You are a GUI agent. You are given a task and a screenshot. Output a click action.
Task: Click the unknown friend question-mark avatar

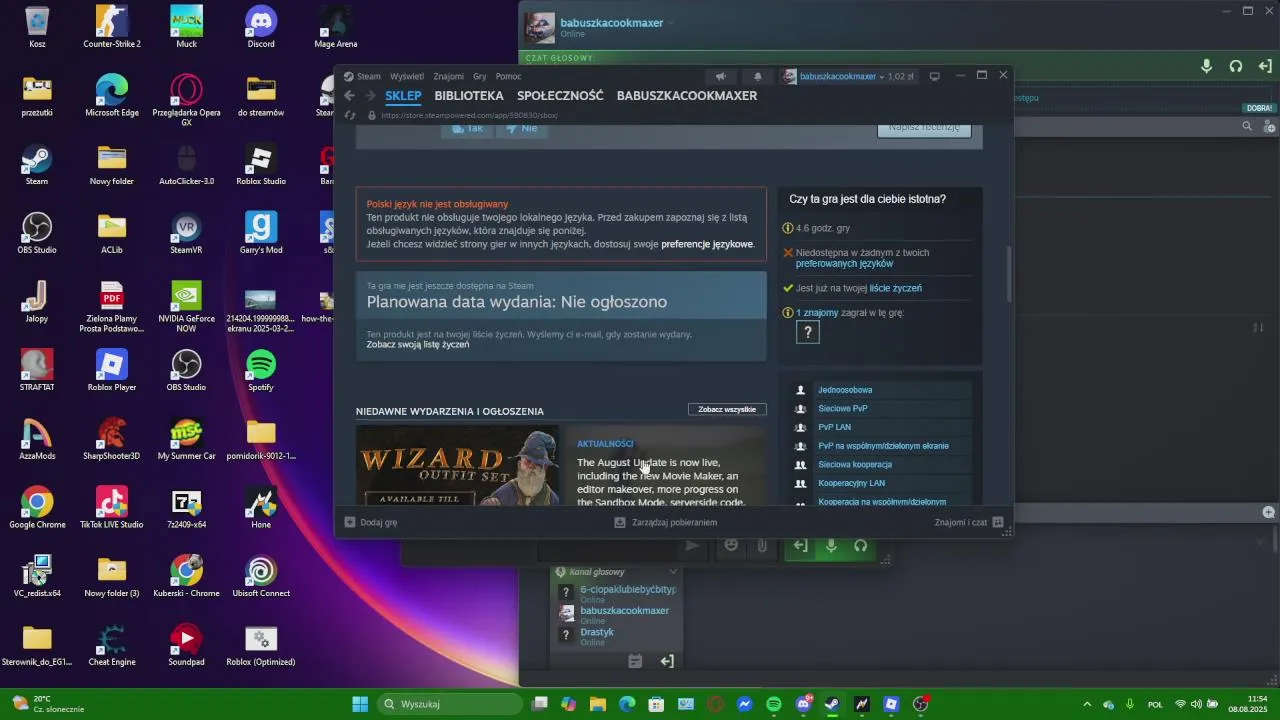coord(807,333)
